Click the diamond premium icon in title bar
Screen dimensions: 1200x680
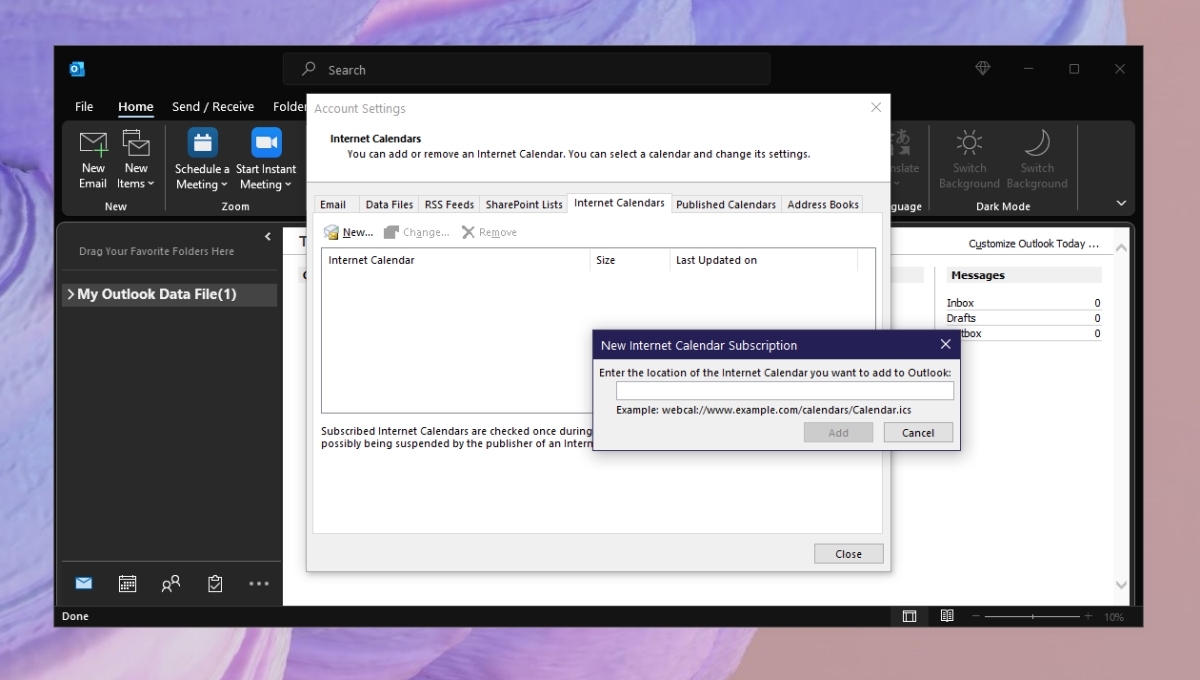coord(983,68)
